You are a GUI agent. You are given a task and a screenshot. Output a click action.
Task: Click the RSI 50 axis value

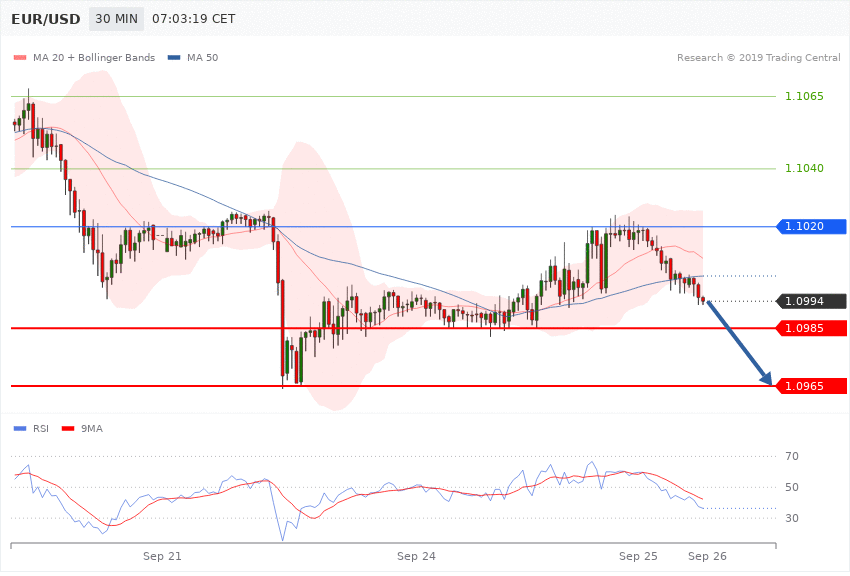coord(792,487)
